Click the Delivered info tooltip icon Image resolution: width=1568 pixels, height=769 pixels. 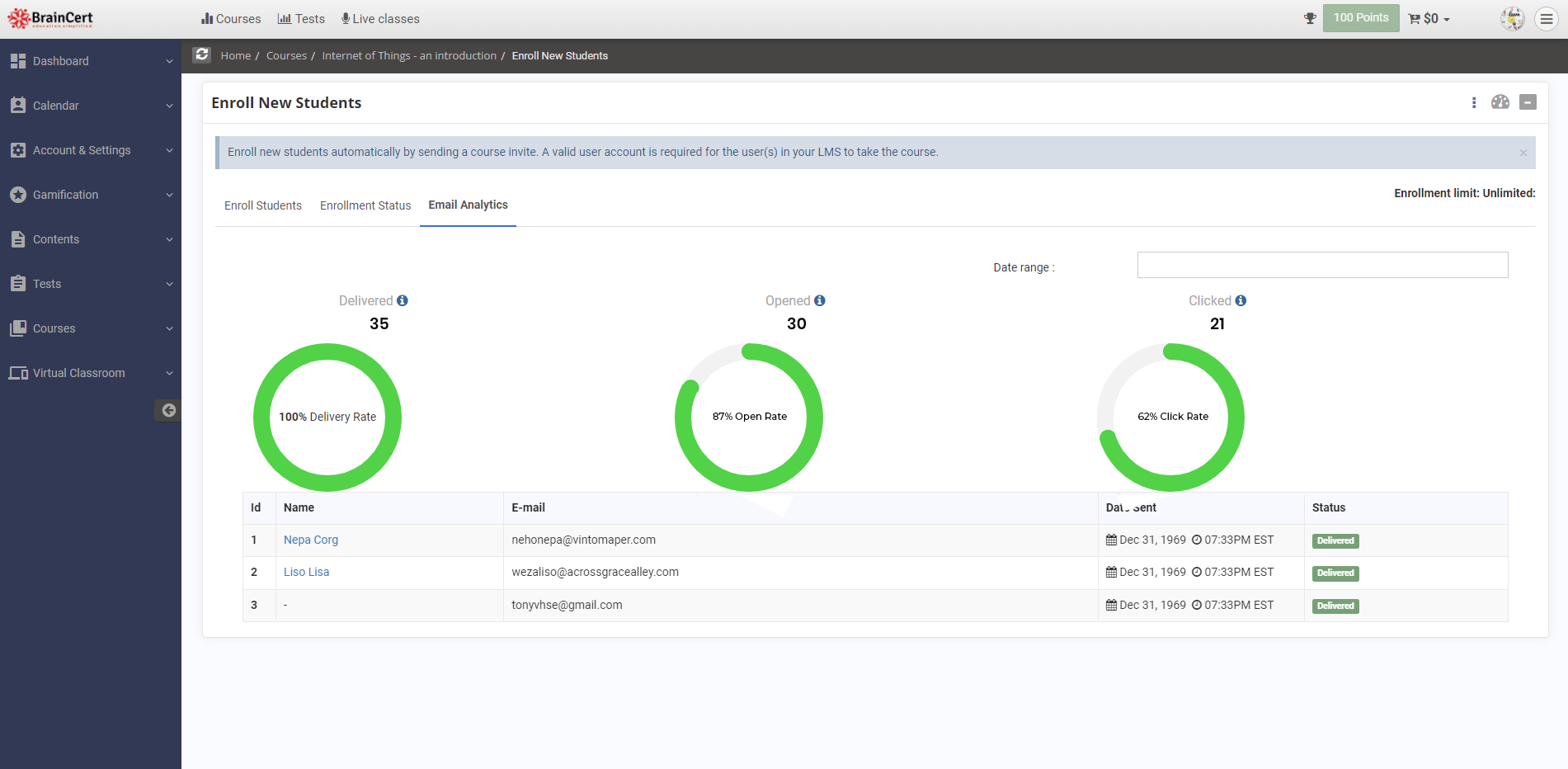[x=403, y=300]
